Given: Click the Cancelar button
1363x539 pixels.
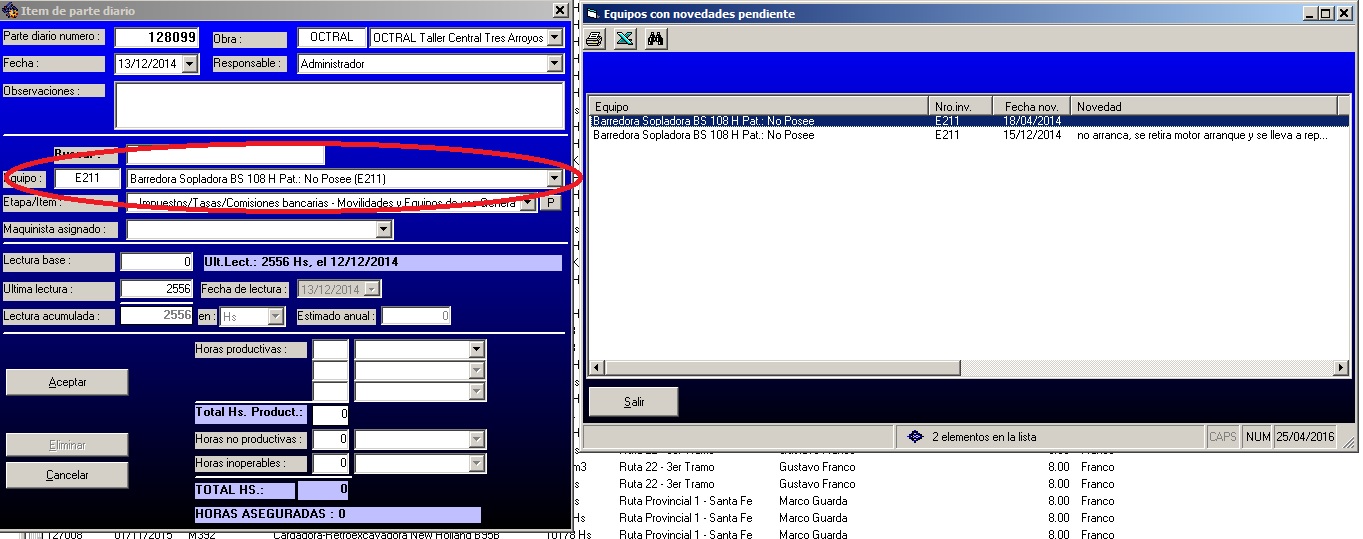Looking at the screenshot, I should 67,475.
